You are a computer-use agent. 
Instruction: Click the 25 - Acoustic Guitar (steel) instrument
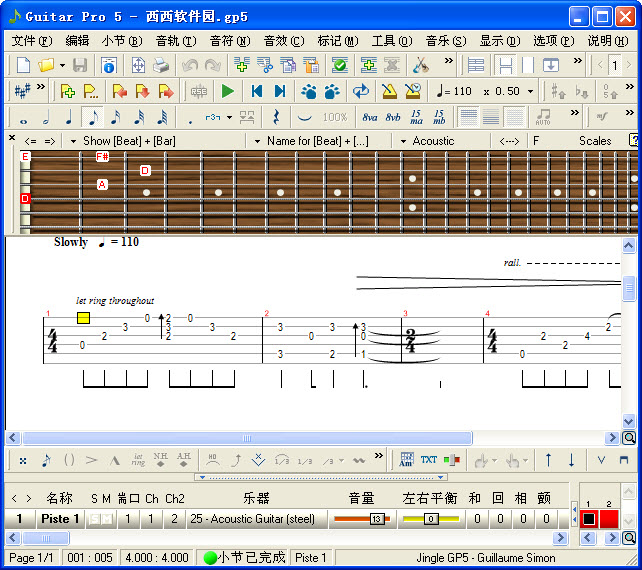252,519
